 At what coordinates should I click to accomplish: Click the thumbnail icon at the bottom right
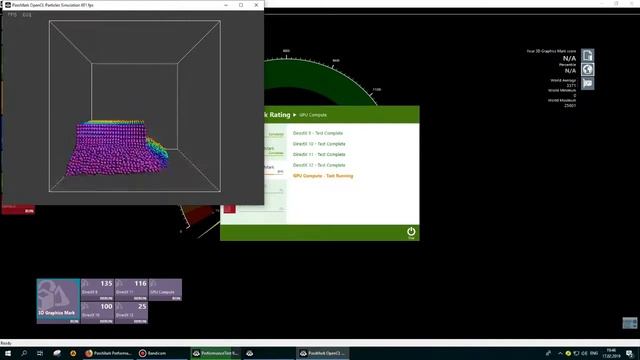pyautogui.click(x=630, y=323)
